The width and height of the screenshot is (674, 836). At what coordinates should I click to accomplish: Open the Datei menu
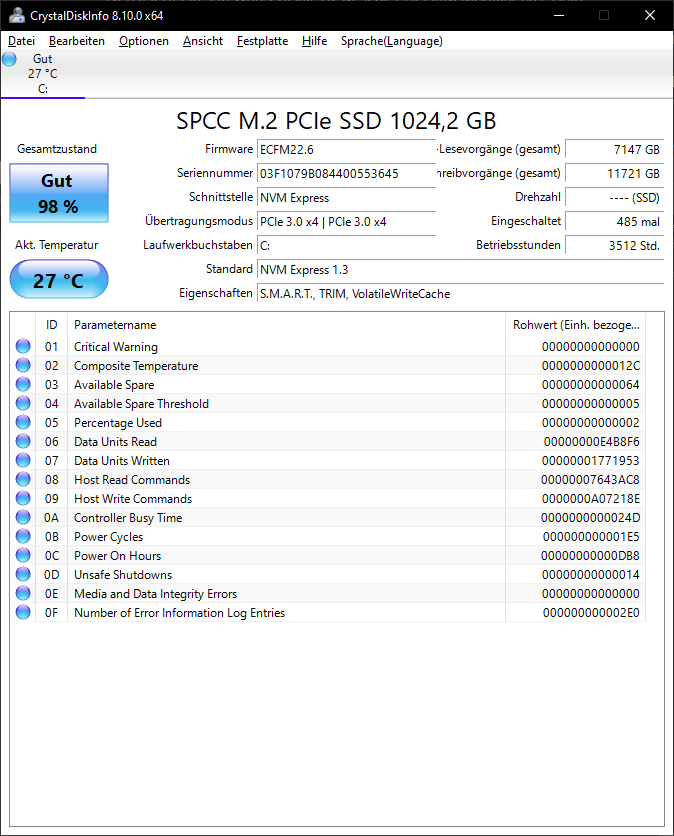21,41
